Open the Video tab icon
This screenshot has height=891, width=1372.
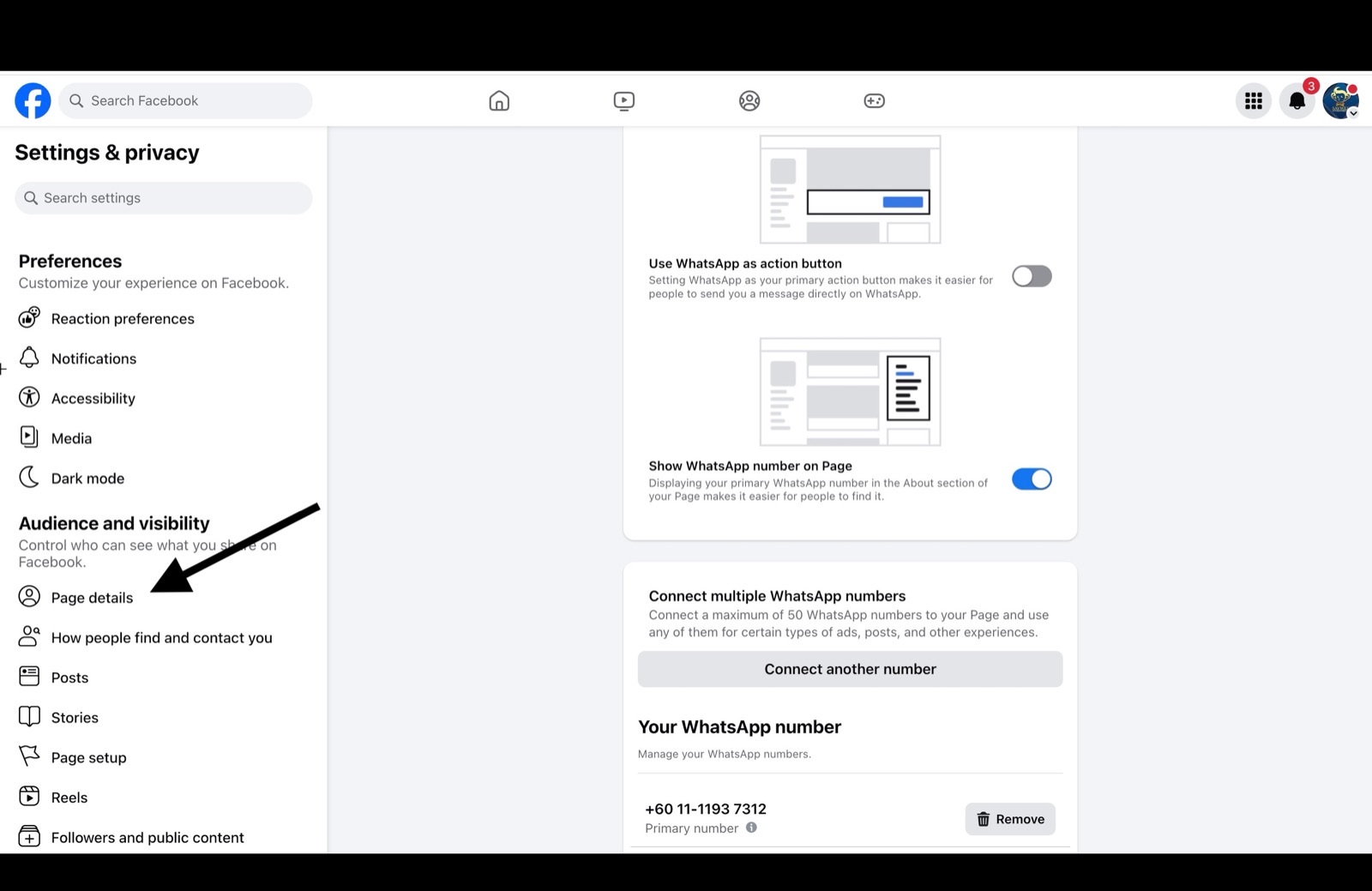pyautogui.click(x=624, y=100)
